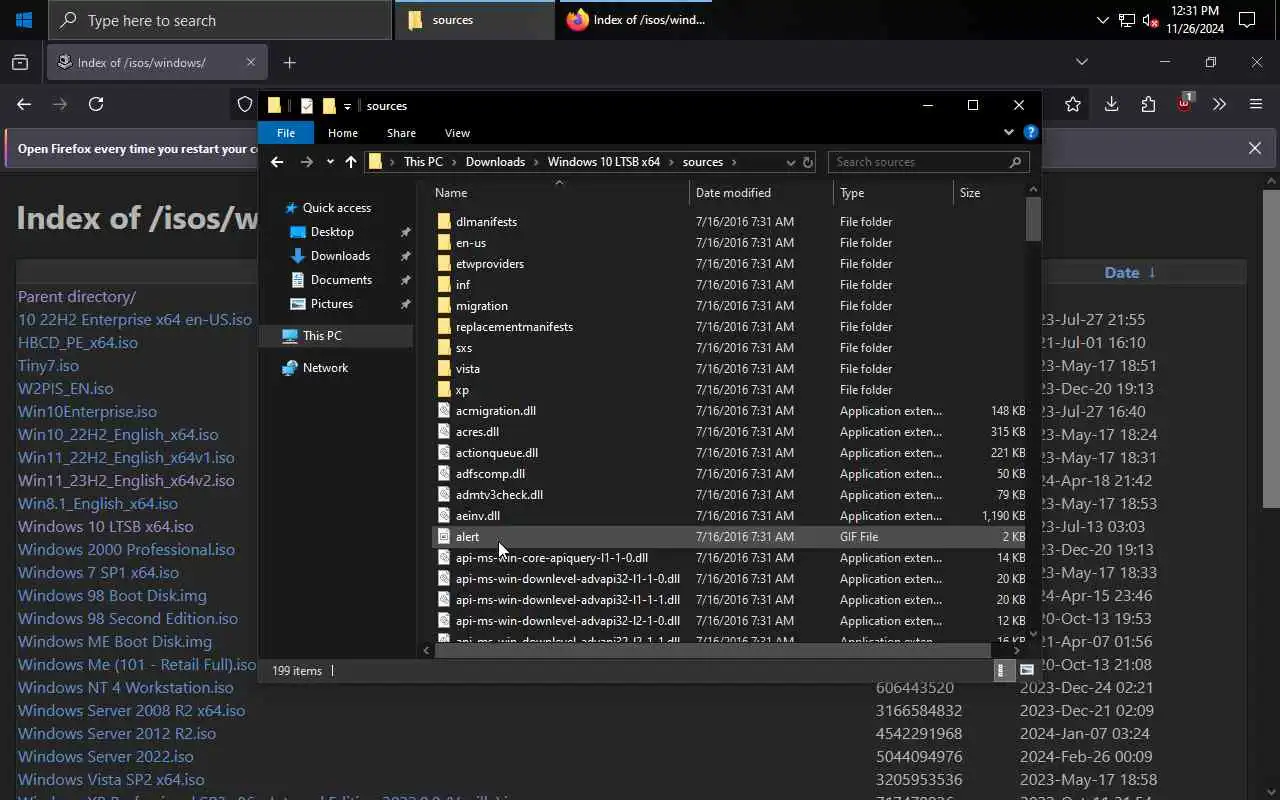Open Desktop in Quick access list

[332, 232]
